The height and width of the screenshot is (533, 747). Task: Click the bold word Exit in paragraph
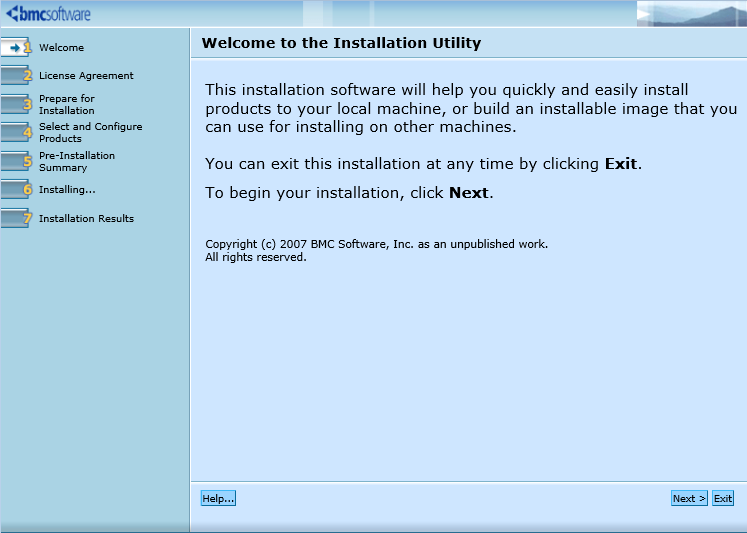tap(621, 164)
